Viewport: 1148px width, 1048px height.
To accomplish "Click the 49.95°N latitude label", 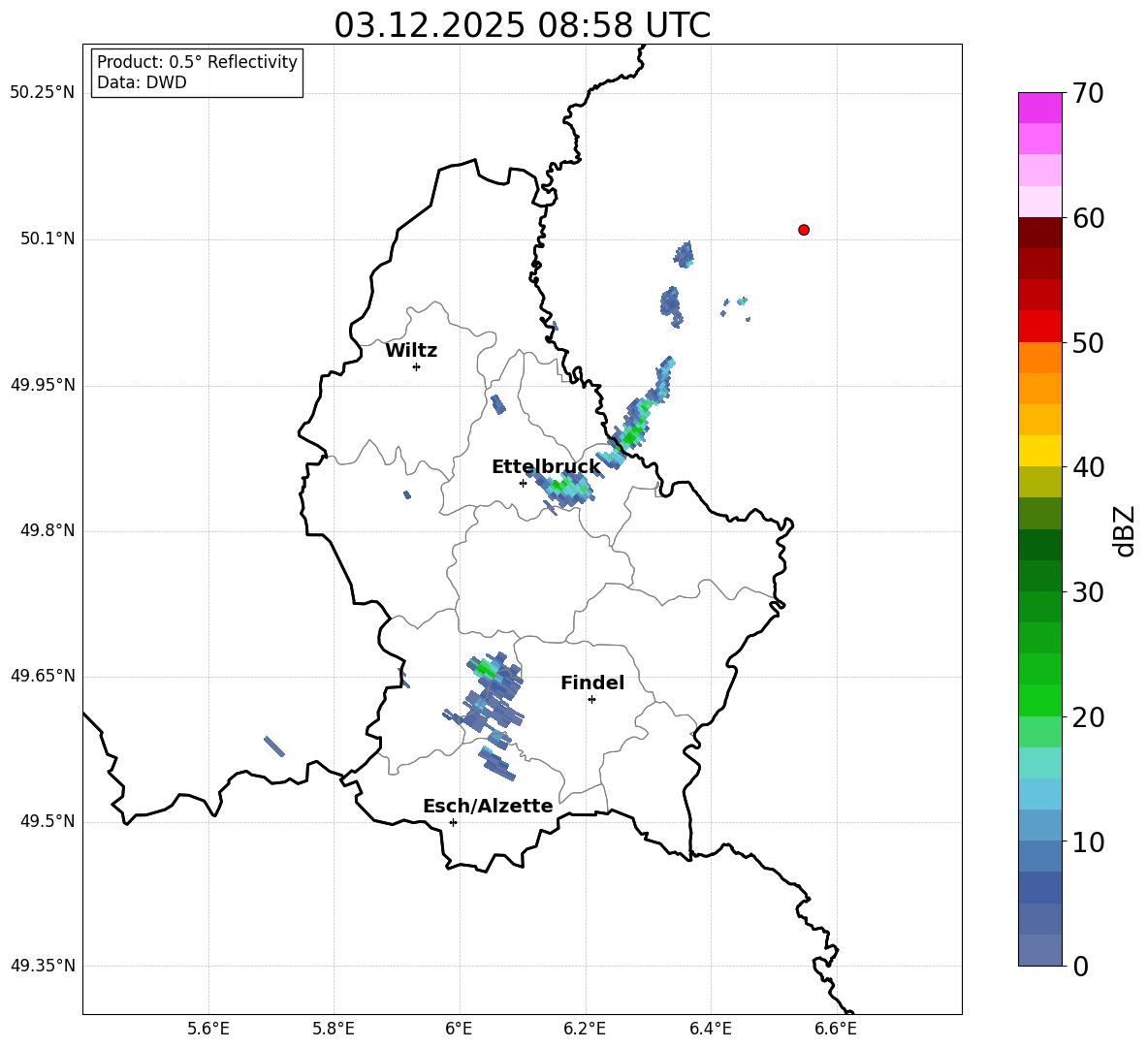I will pos(43,385).
